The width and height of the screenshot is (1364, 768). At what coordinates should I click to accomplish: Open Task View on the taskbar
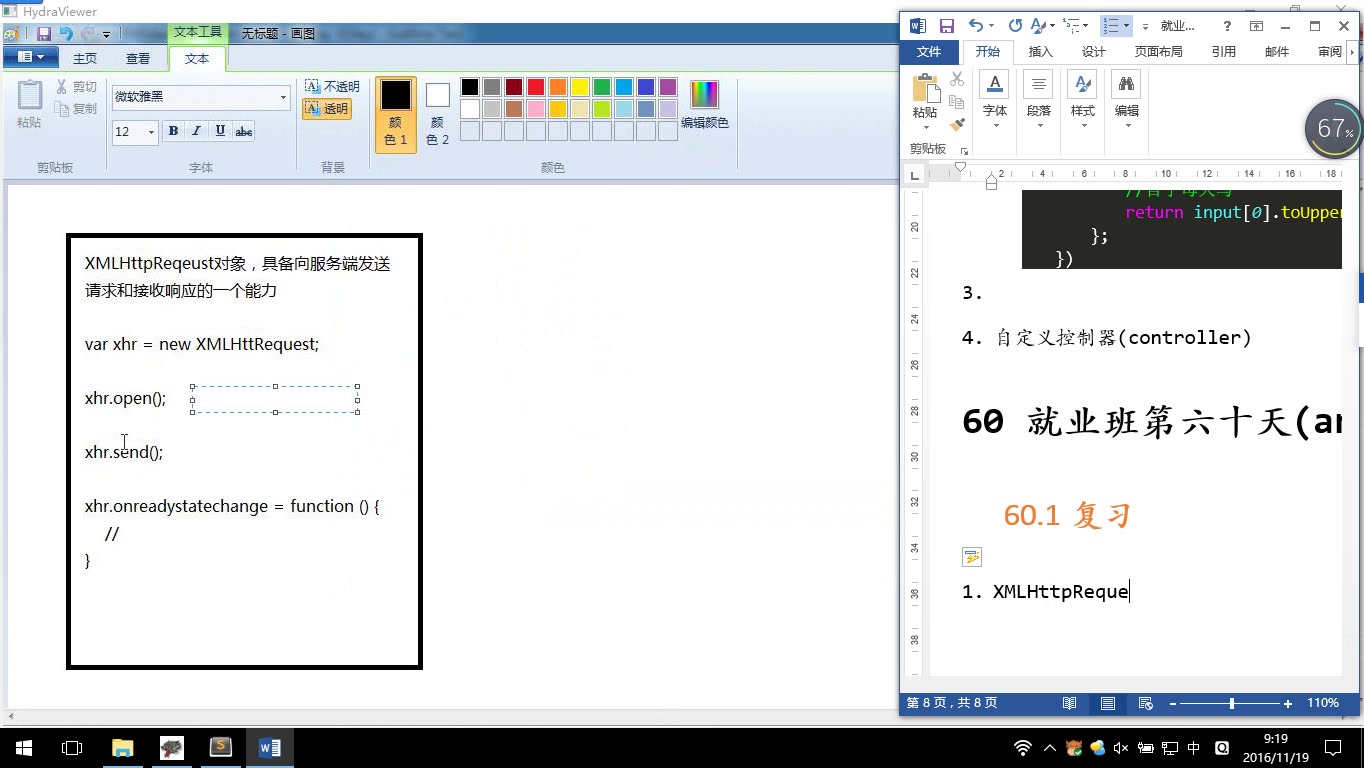click(x=71, y=747)
